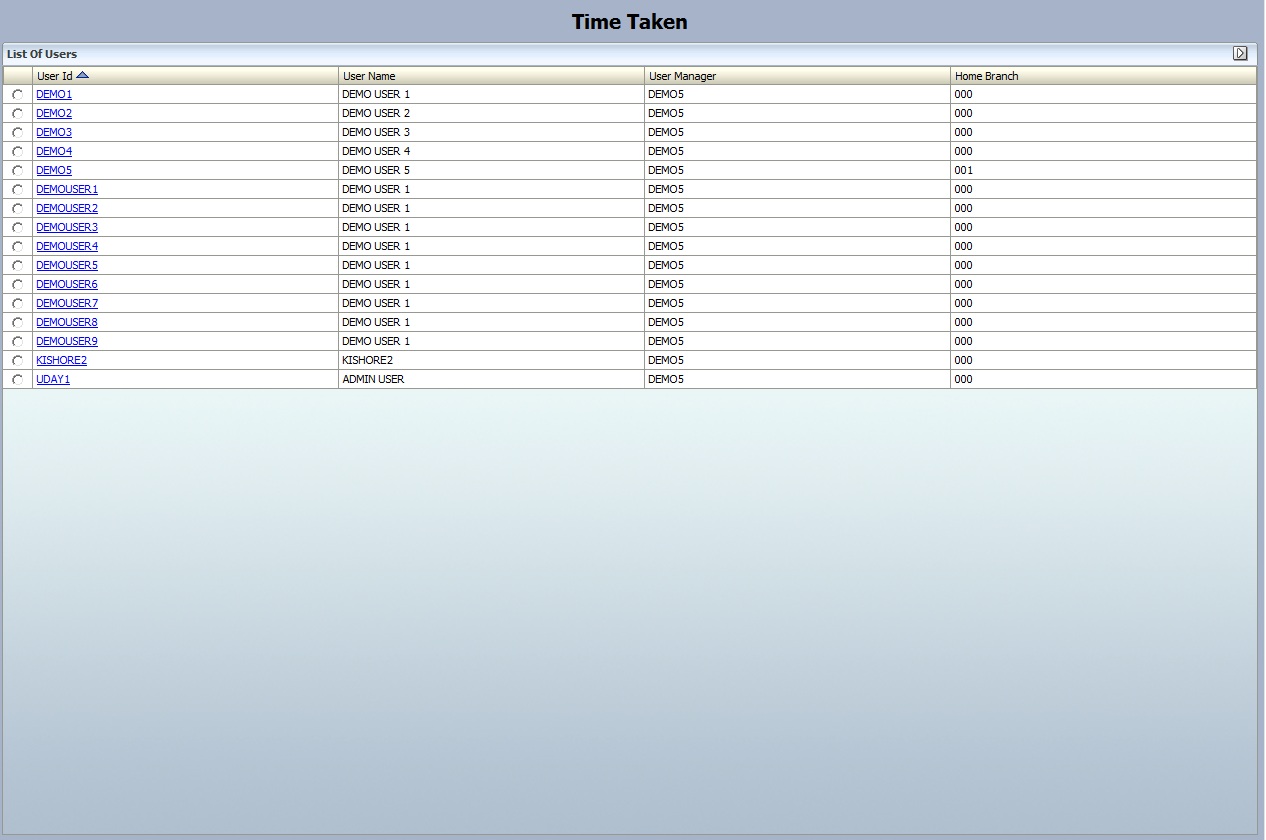Click the DEMOUSER7 link
This screenshot has width=1266, height=840.
point(67,303)
